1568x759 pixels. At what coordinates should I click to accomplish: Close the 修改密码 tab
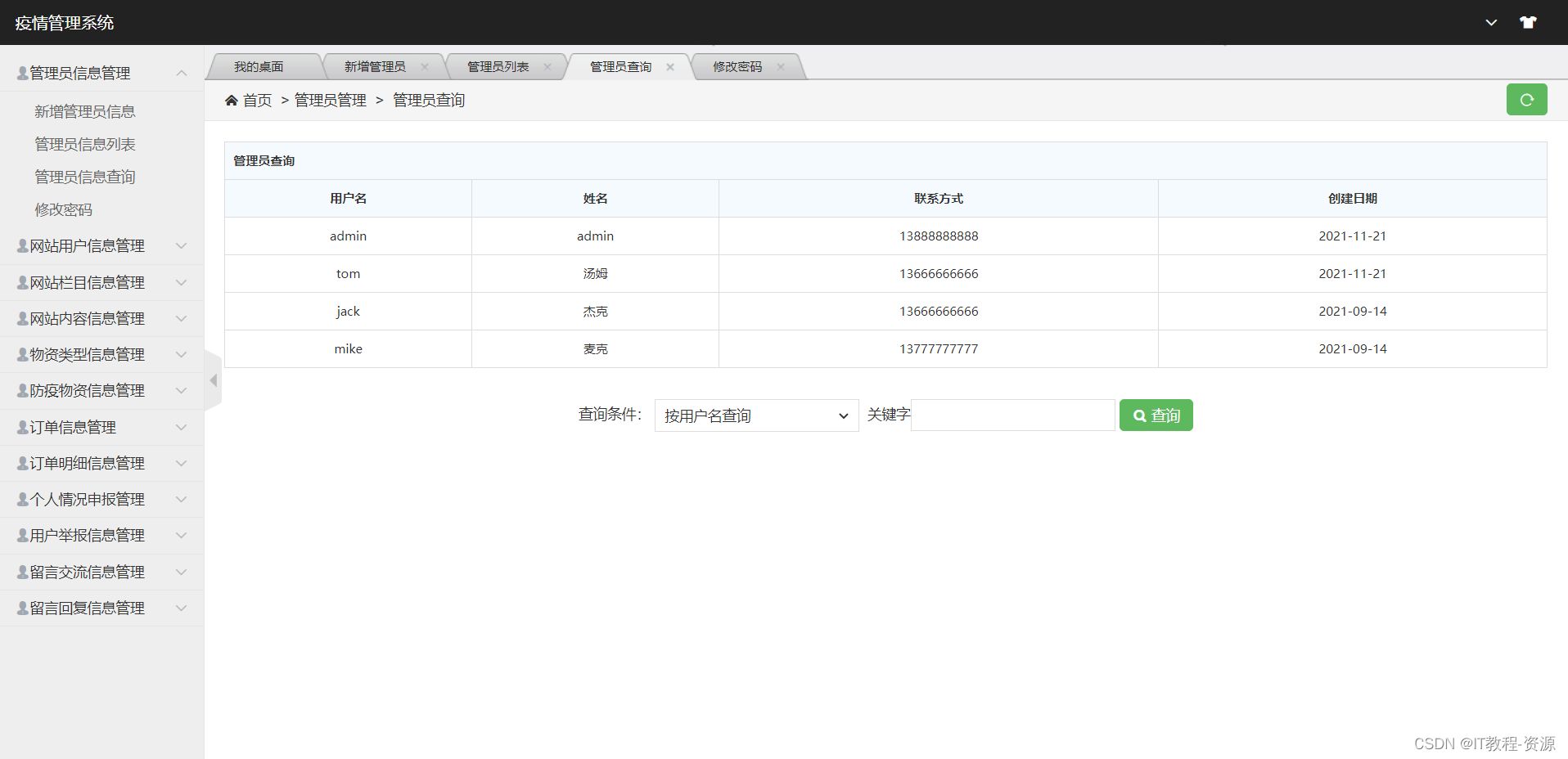pyautogui.click(x=781, y=67)
